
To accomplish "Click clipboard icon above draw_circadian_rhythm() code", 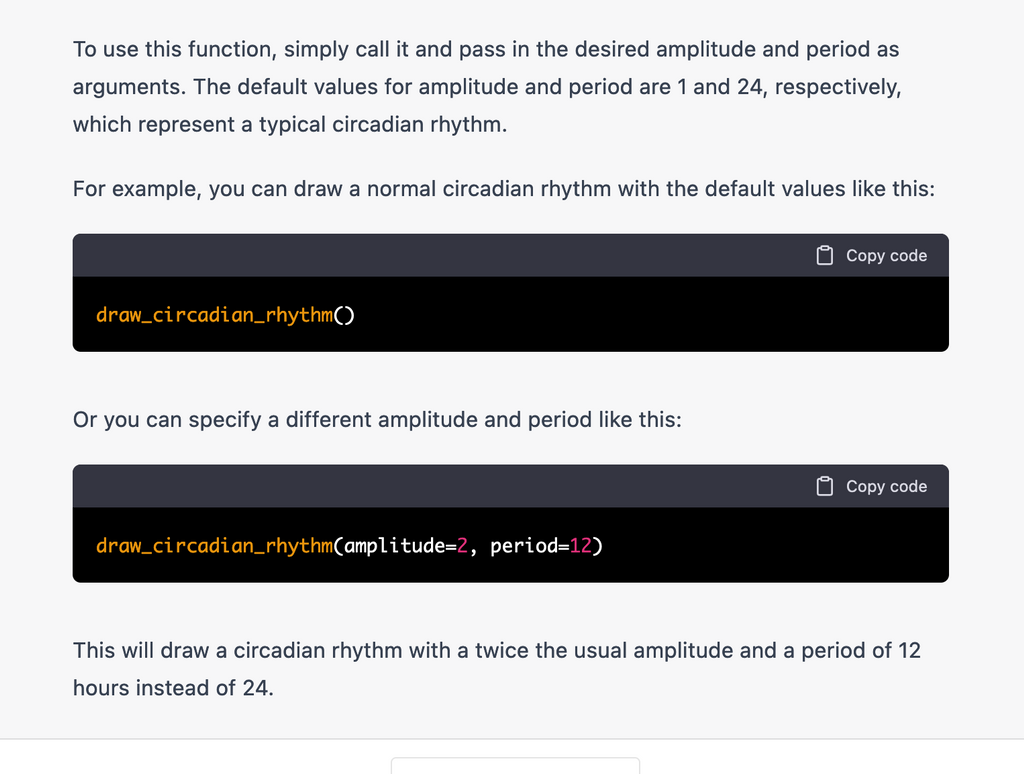I will pyautogui.click(x=824, y=255).
